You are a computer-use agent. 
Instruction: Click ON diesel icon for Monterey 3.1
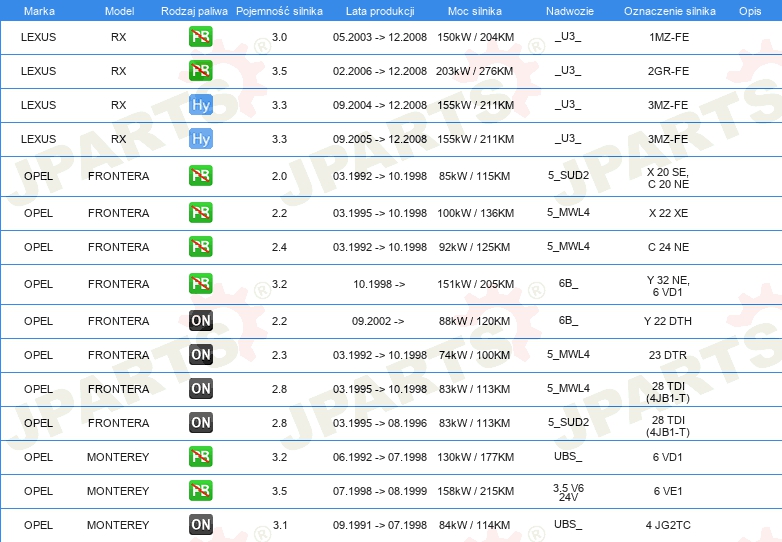coord(201,525)
